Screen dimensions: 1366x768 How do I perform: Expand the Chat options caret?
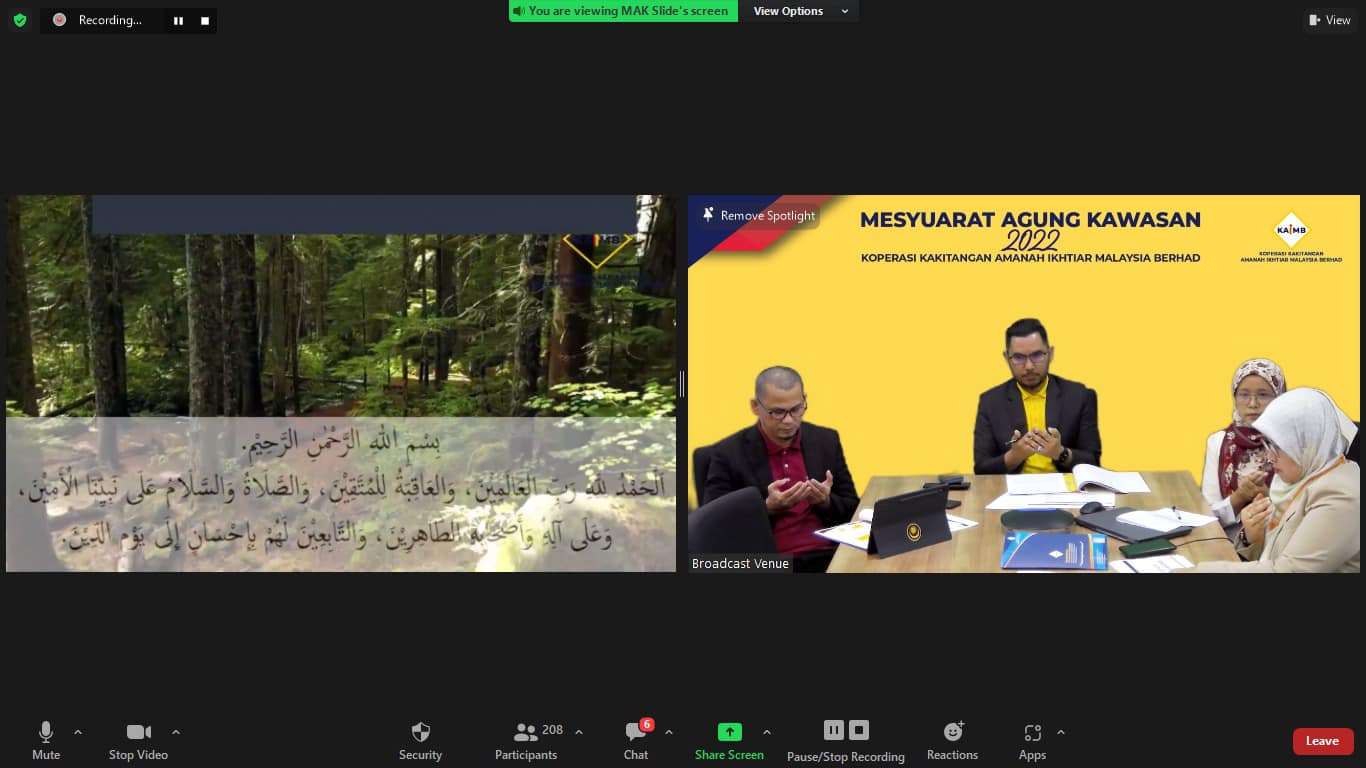point(669,732)
